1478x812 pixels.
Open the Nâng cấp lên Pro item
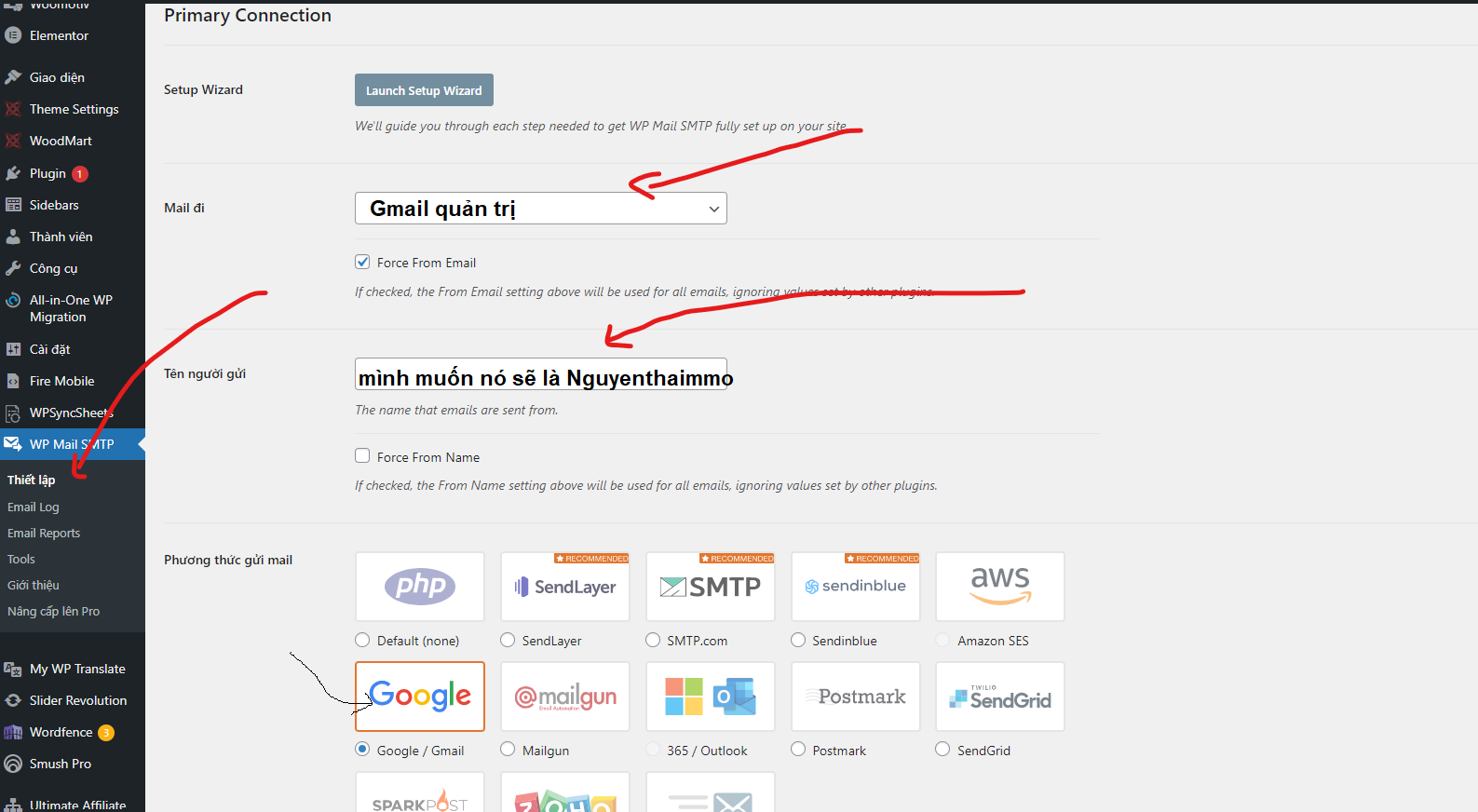[54, 611]
